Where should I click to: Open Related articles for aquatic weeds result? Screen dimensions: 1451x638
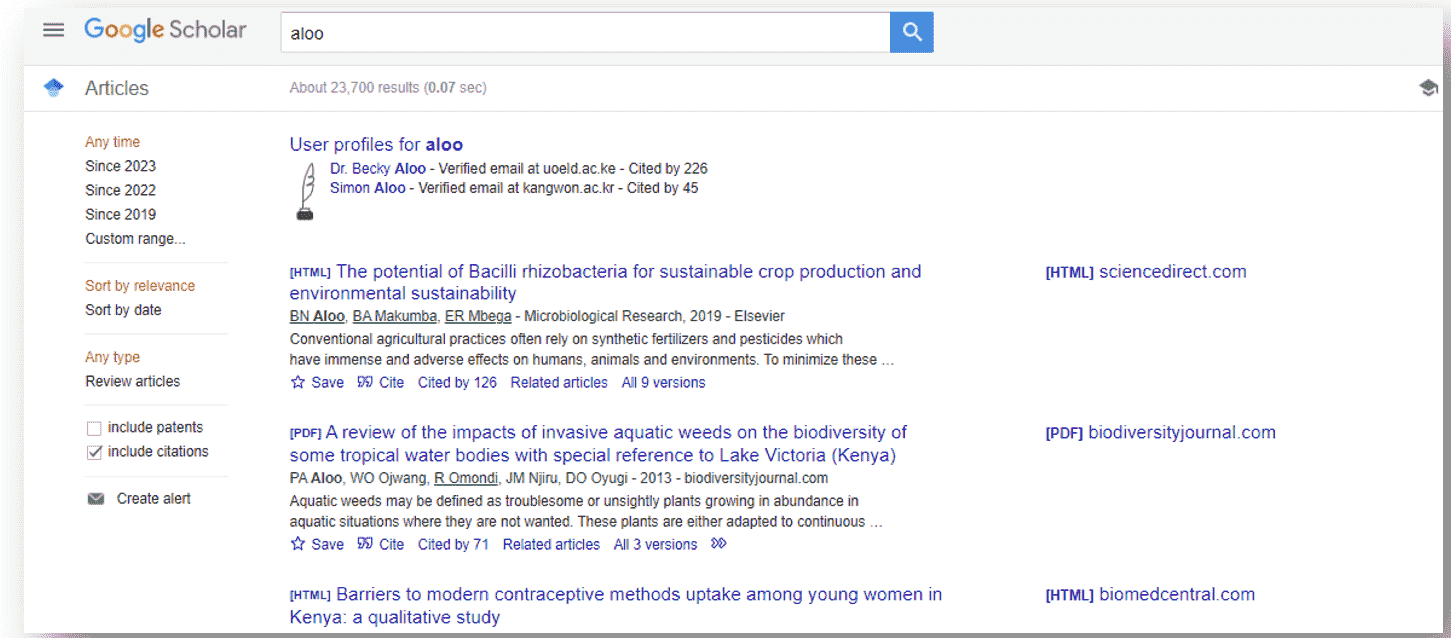(x=551, y=544)
